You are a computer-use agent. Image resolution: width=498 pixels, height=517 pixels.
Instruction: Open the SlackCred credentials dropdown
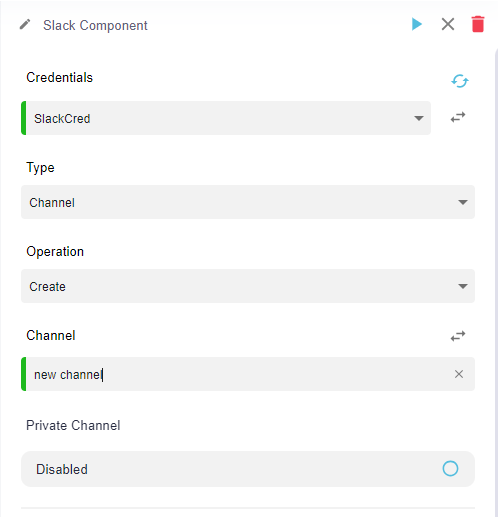(226, 118)
